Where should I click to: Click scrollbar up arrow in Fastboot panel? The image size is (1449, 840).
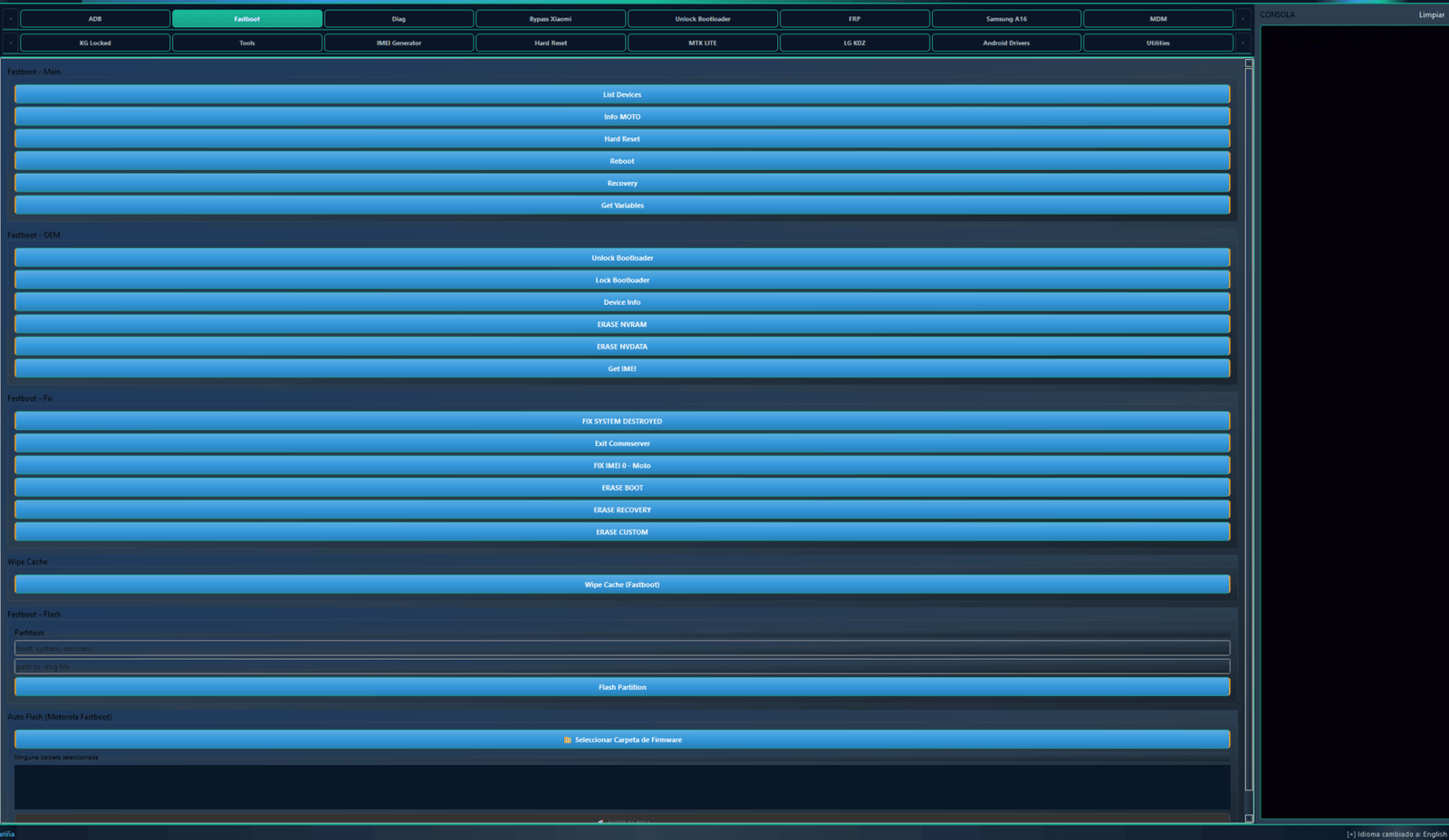[1249, 63]
